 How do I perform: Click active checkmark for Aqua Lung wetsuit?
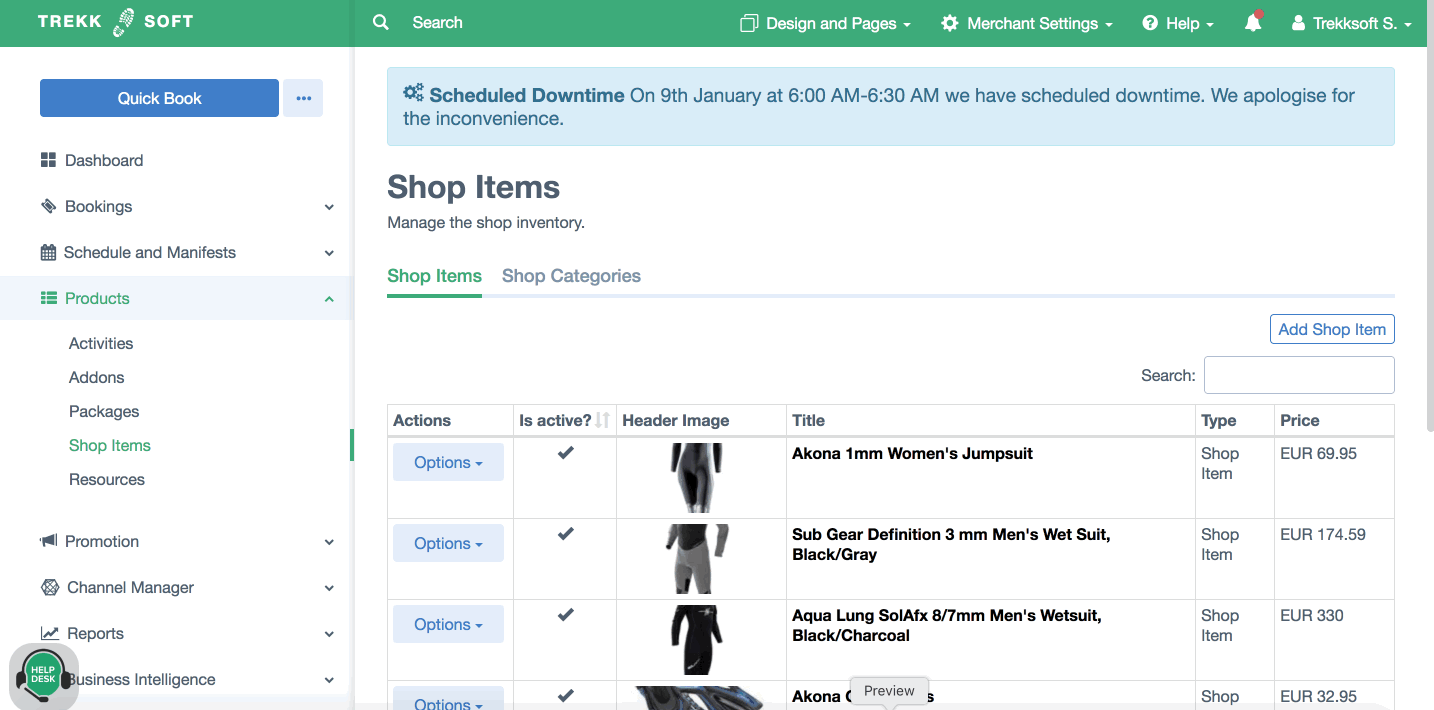566,615
